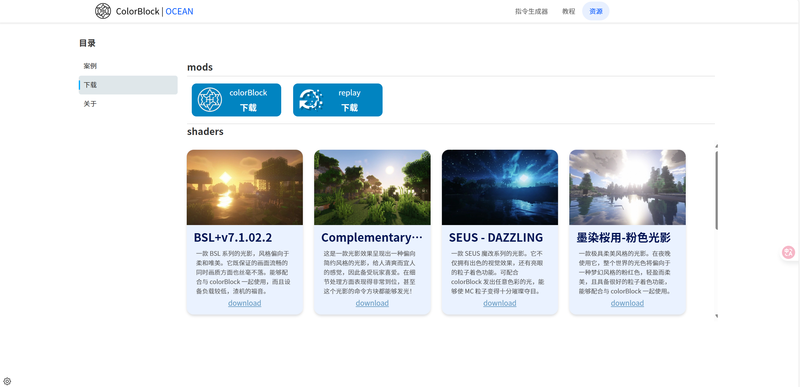Open 关于 in the sidebar directory

click(128, 104)
